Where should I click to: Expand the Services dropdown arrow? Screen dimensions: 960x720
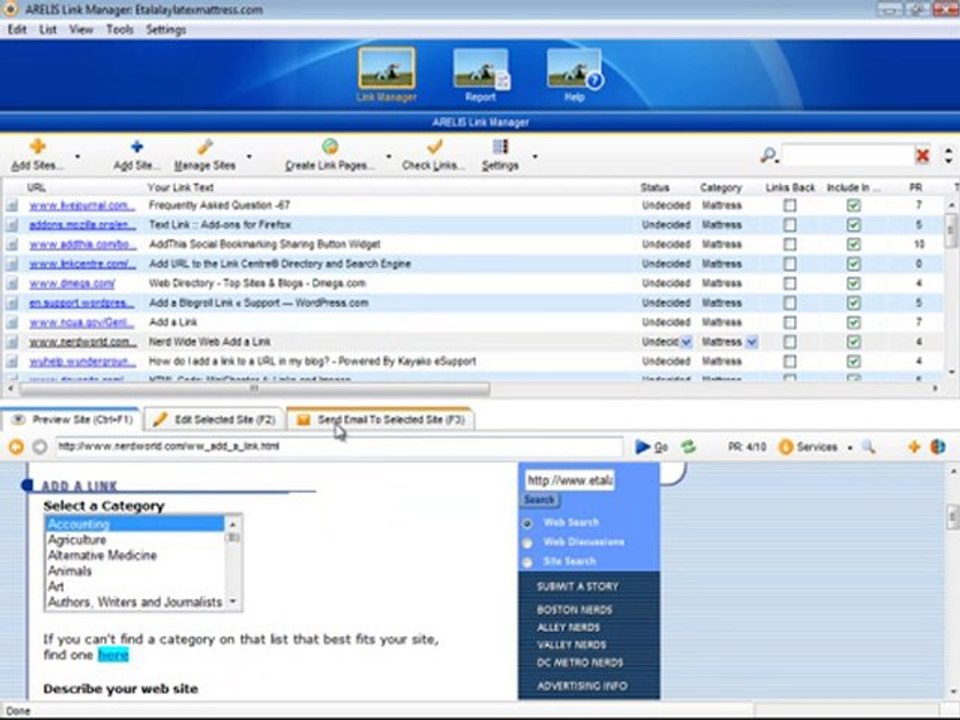click(850, 448)
